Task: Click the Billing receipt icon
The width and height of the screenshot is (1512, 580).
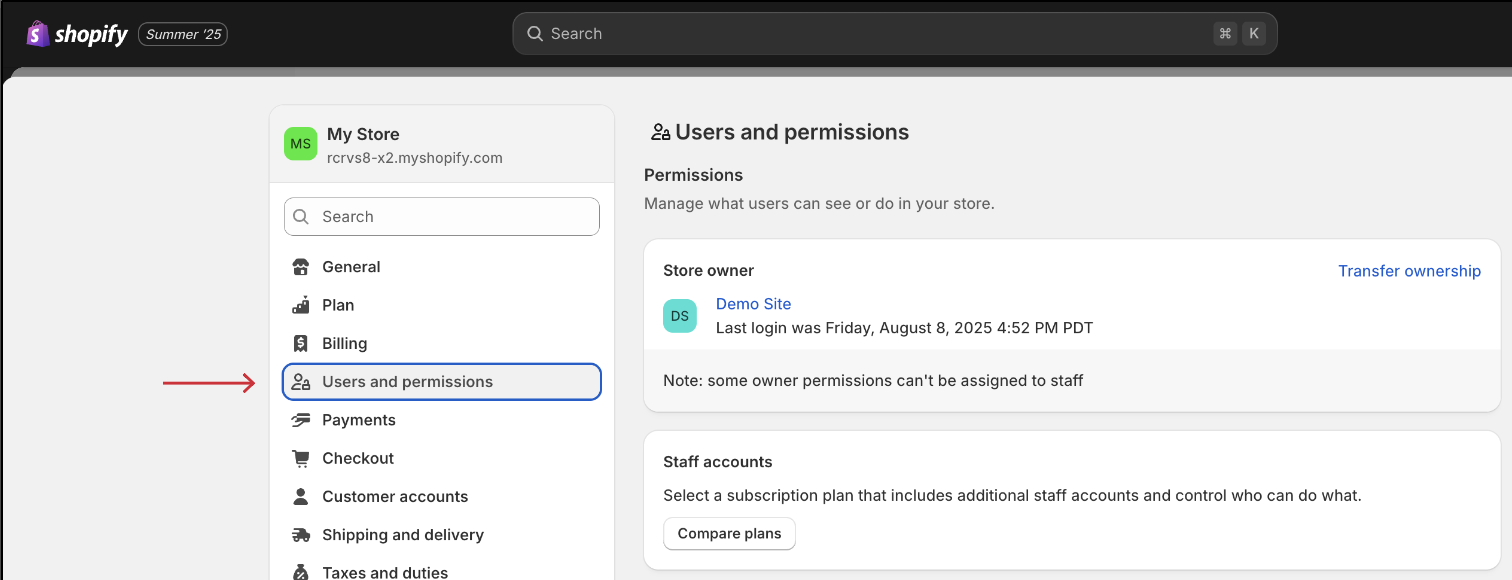Action: [301, 343]
